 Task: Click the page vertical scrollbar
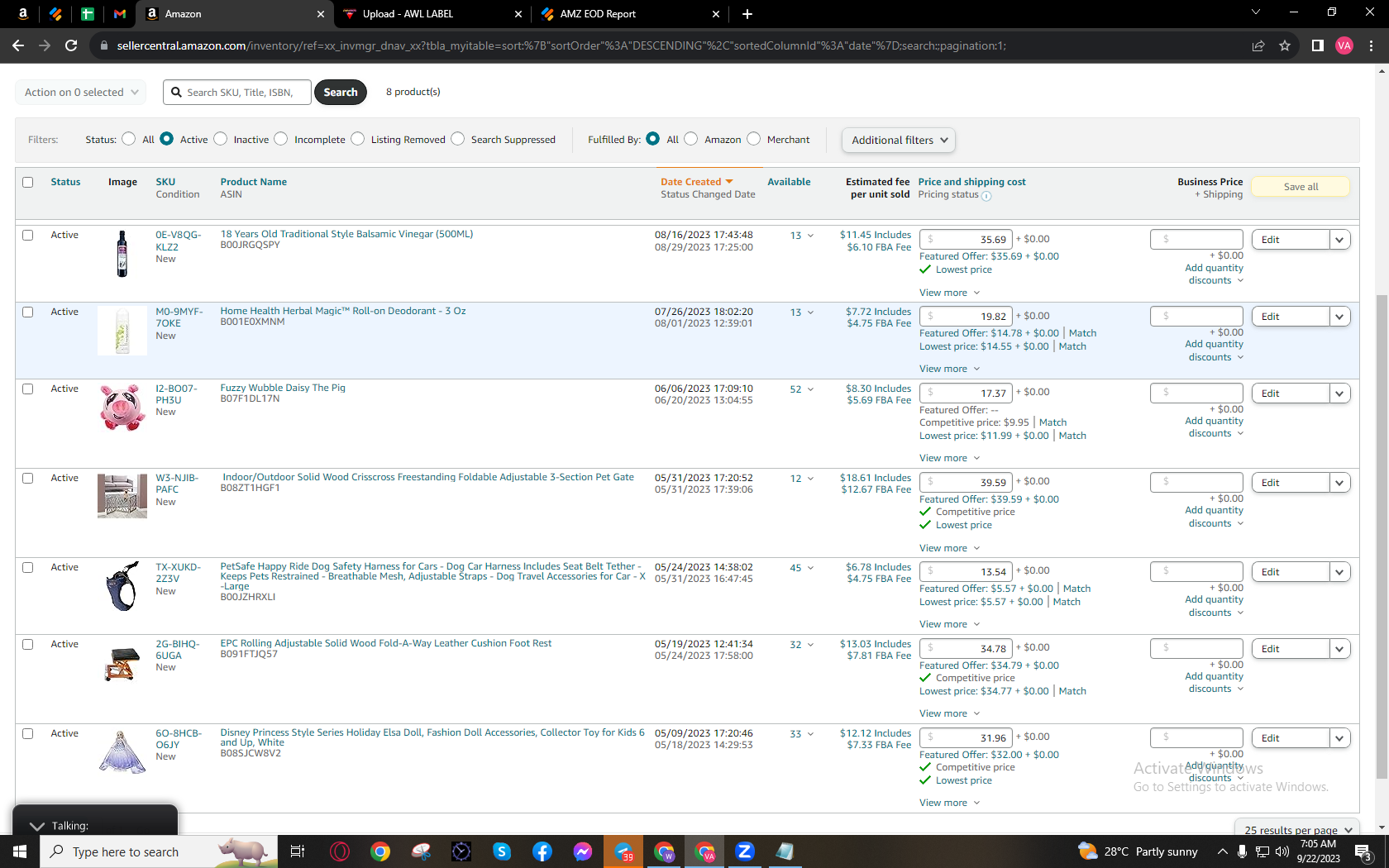[1382, 537]
